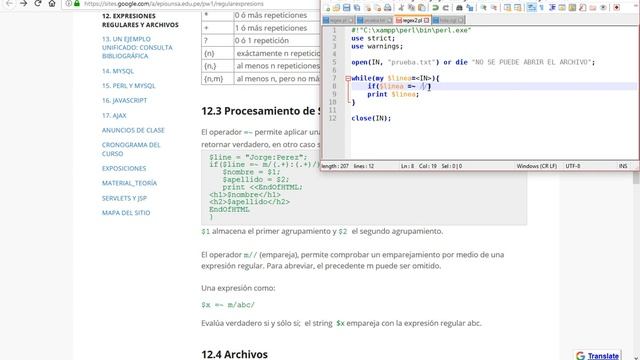The height and width of the screenshot is (360, 640).
Task: Click the length : 207 status text
Action: point(335,166)
